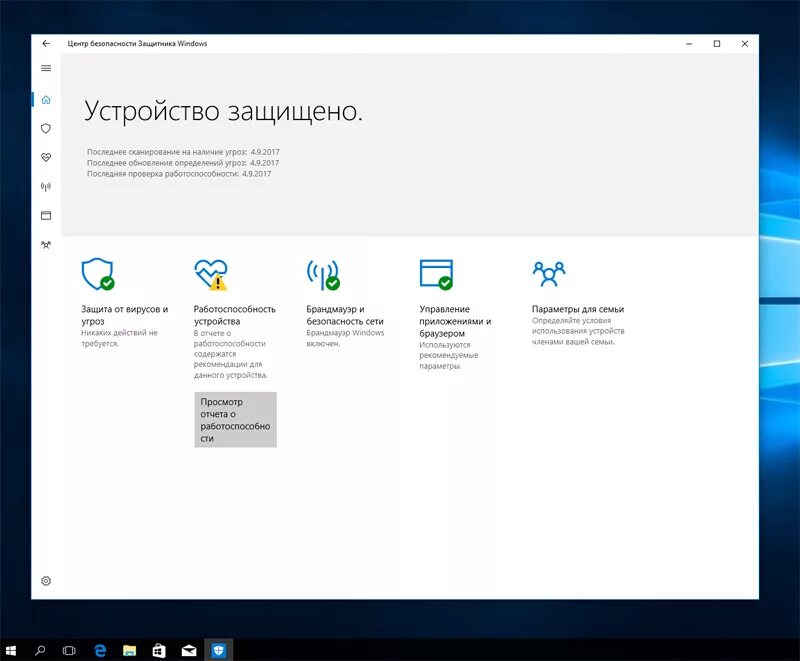Minimize the Defender Security Center window

(689, 44)
